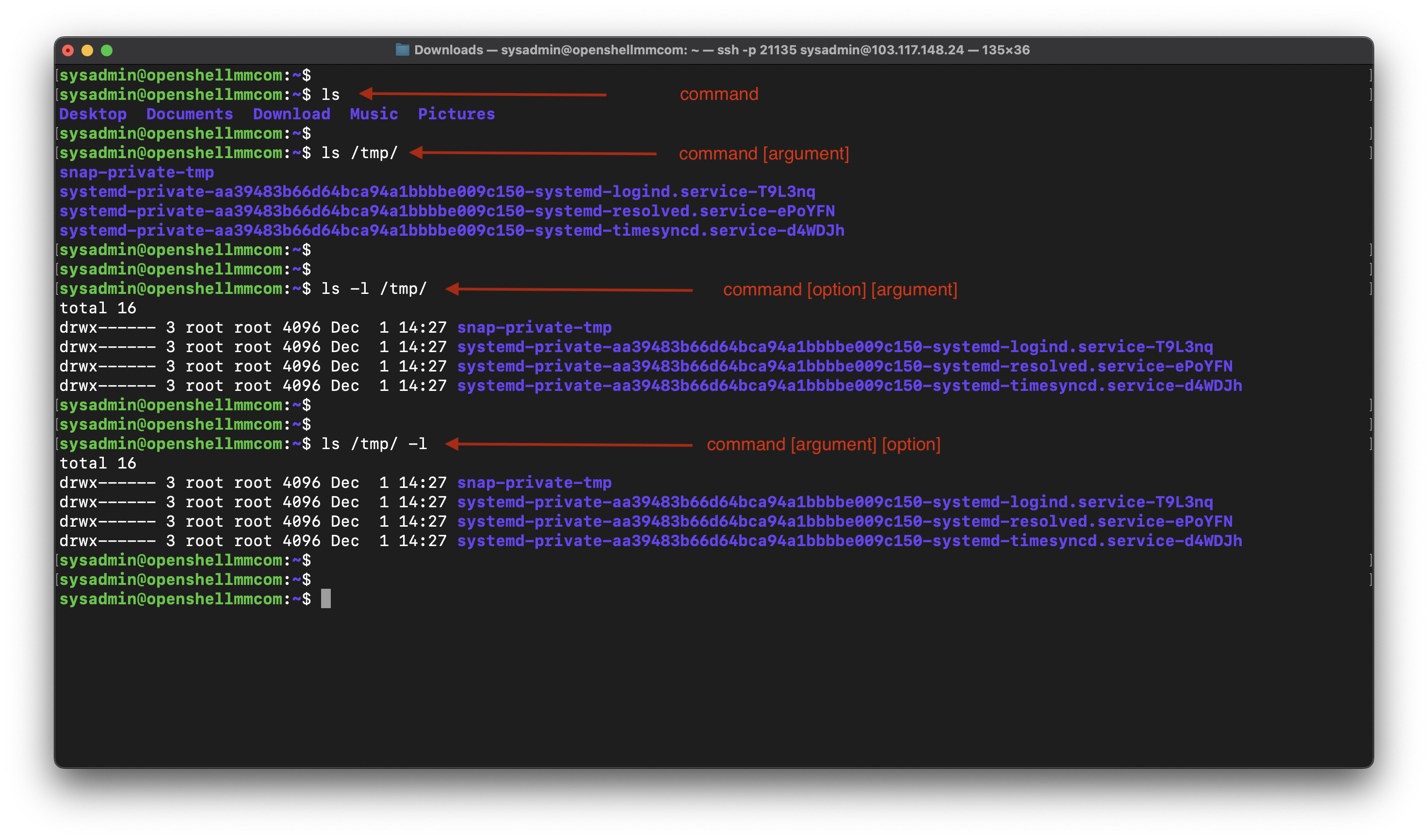The image size is (1428, 840).
Task: Click the 'ls -l /tmp/' command text
Action: pos(373,289)
